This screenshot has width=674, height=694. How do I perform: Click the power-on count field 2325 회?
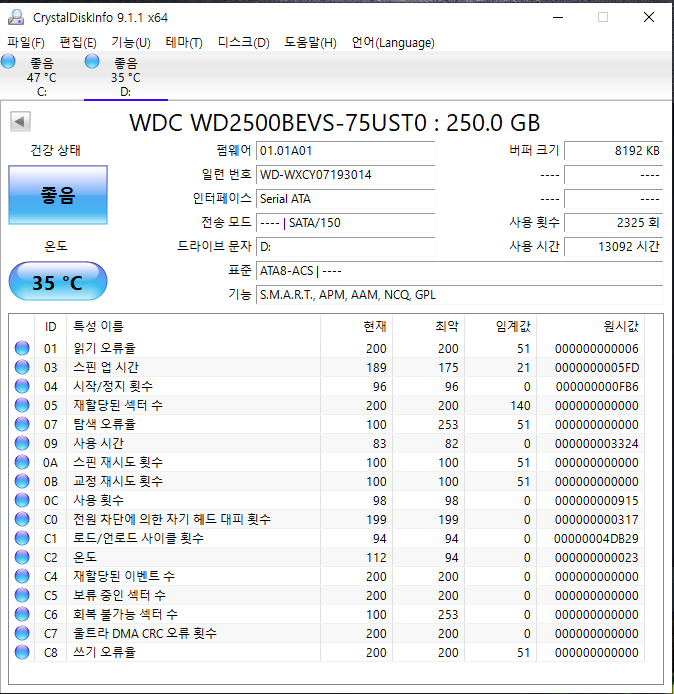[x=613, y=223]
